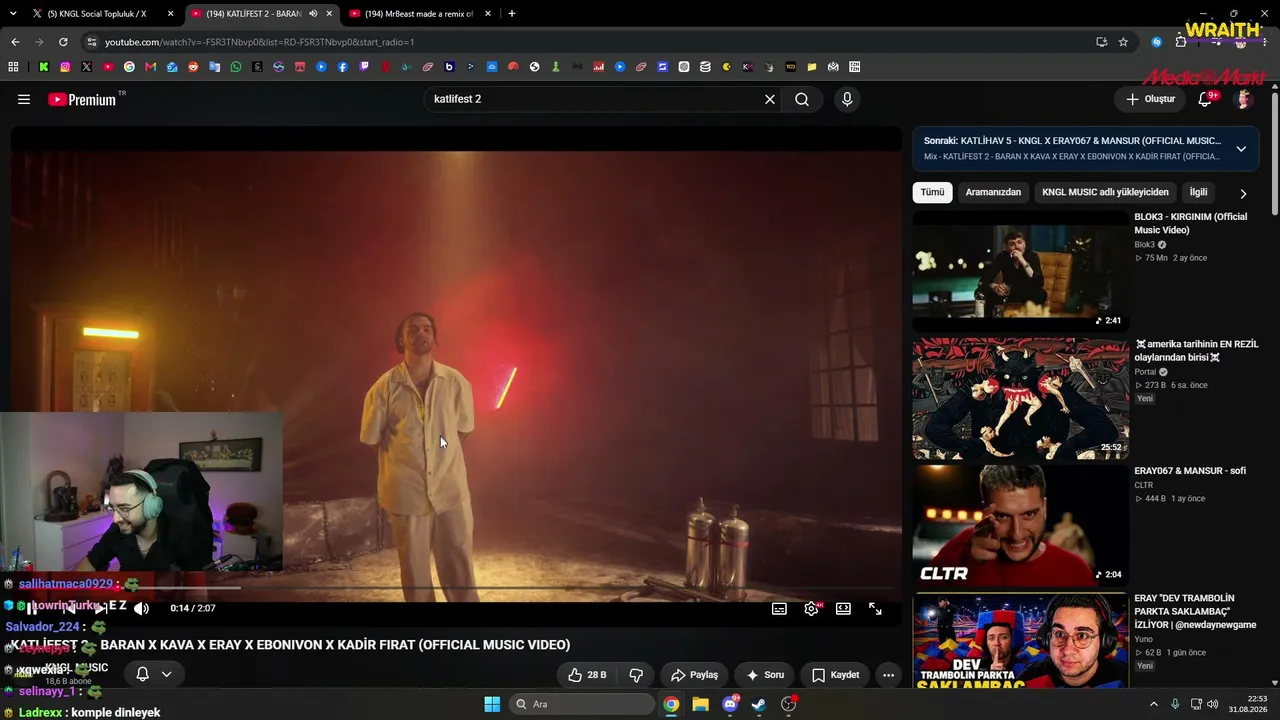Open the YouTube hamburger guide menu
The height and width of the screenshot is (720, 1280).
24,99
